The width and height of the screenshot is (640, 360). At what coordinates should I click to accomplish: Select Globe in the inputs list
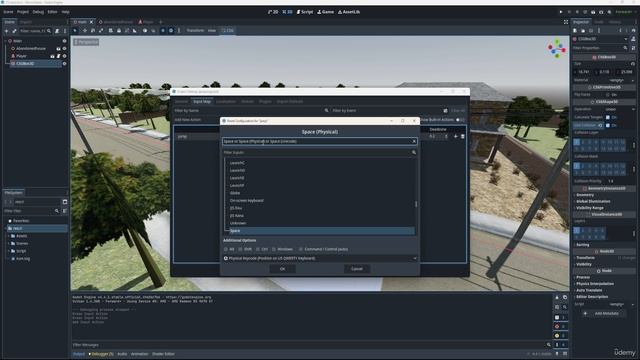pos(235,193)
